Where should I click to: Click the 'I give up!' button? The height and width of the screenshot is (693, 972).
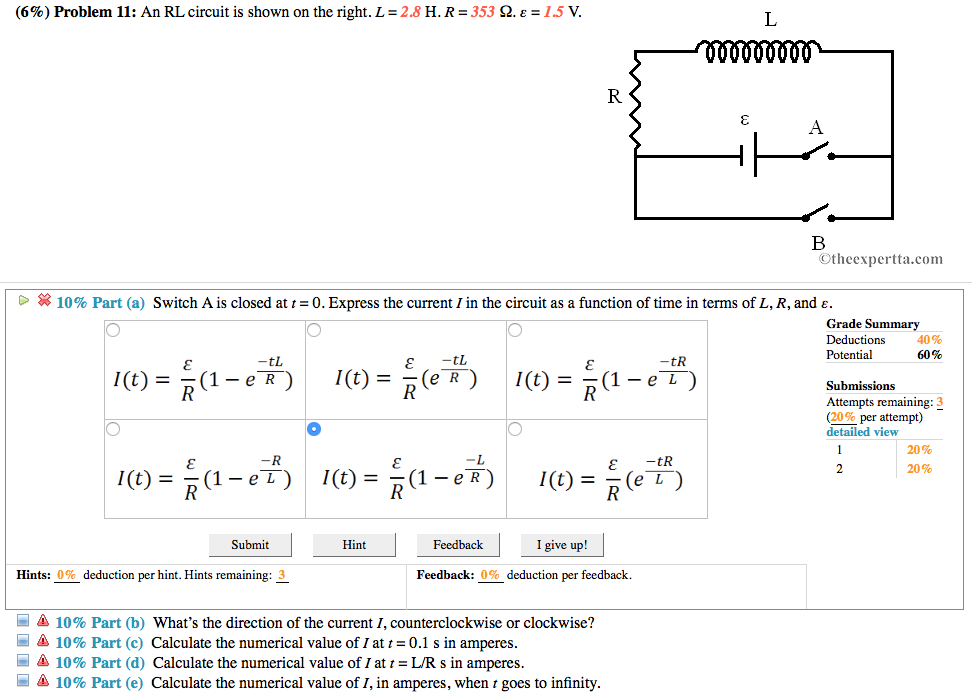pos(562,545)
